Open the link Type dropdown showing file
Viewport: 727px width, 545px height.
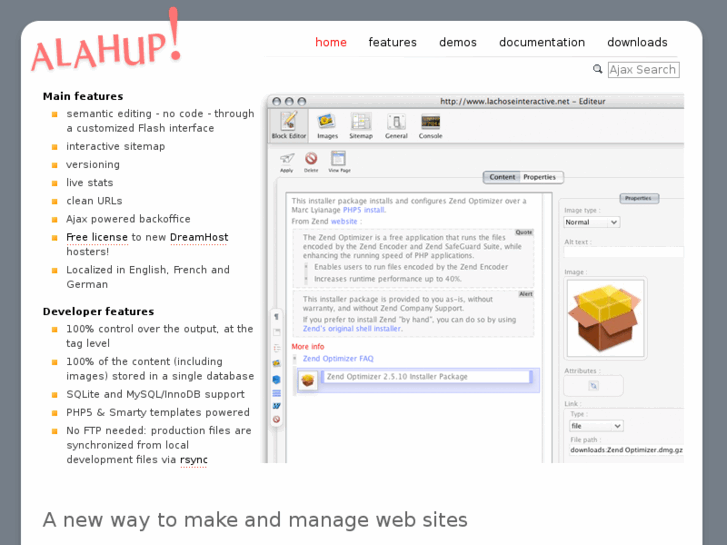pos(596,426)
